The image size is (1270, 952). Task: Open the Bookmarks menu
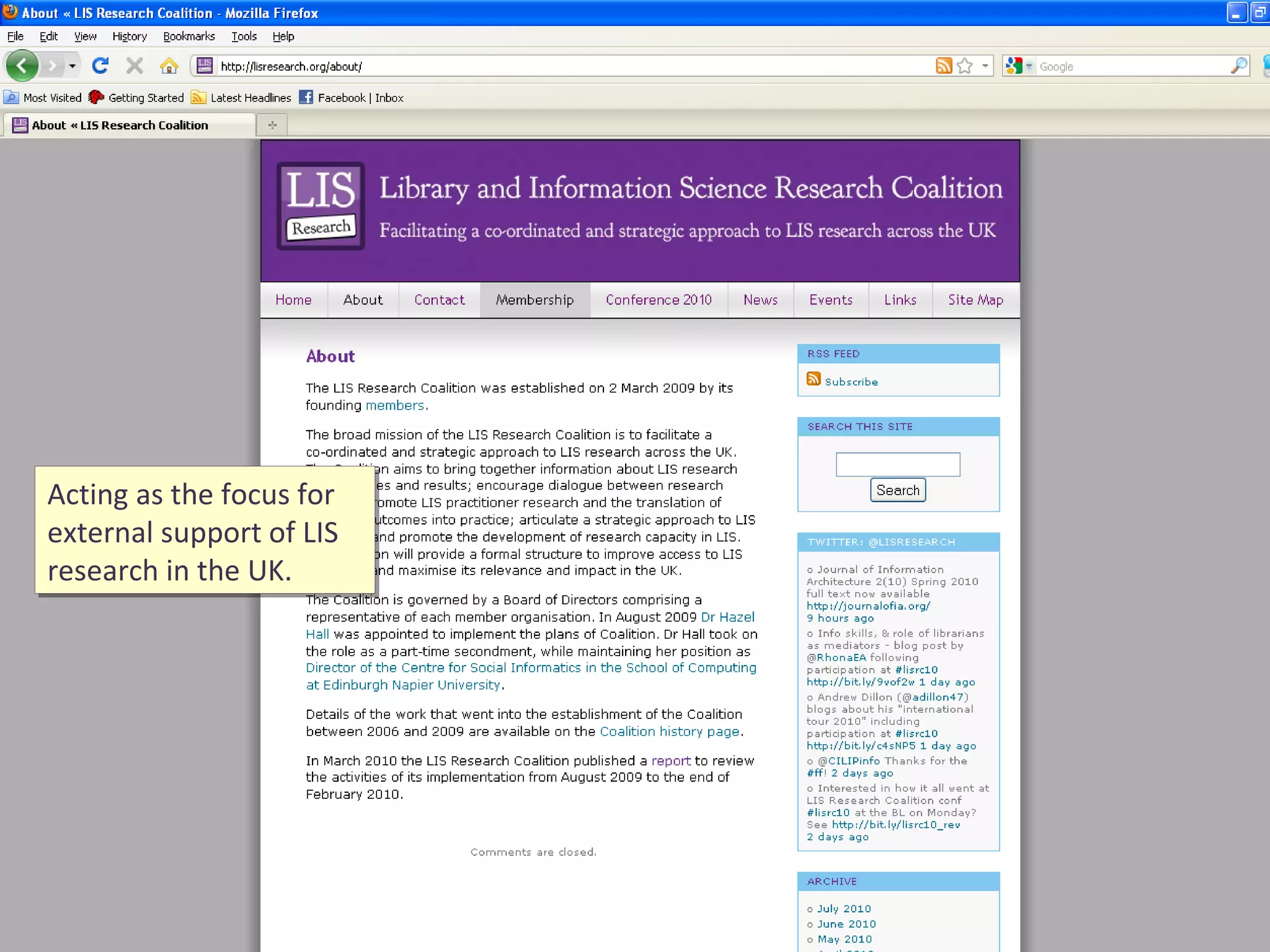tap(189, 37)
